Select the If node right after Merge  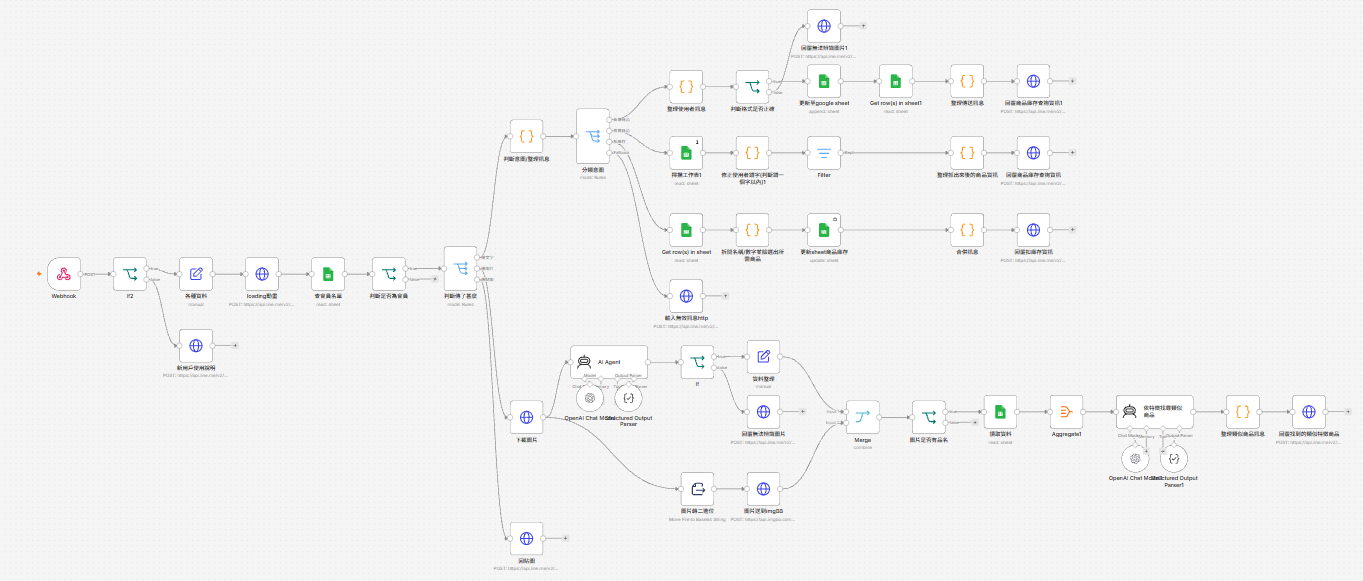click(928, 417)
